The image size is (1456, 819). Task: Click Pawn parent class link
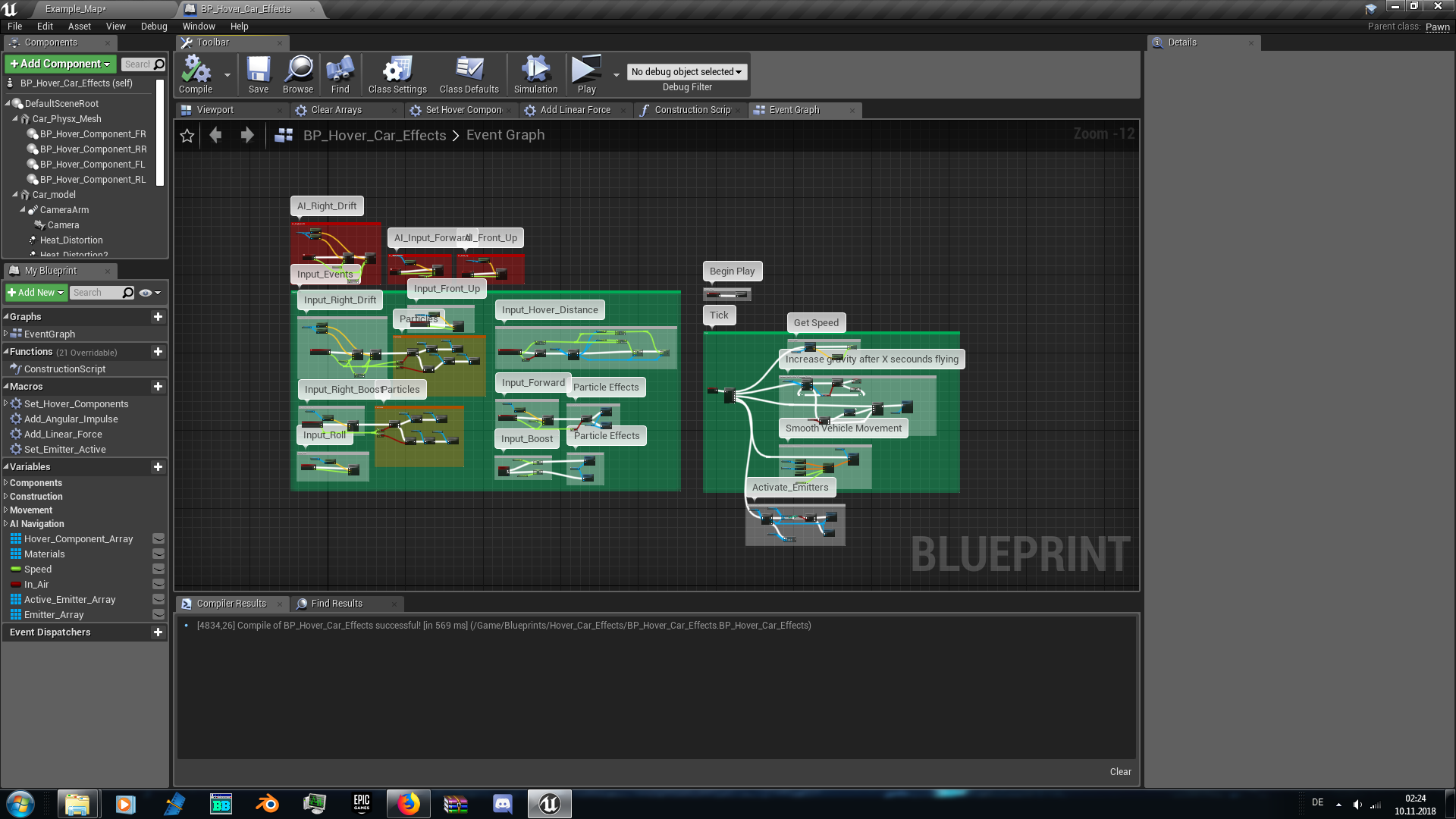(1437, 27)
